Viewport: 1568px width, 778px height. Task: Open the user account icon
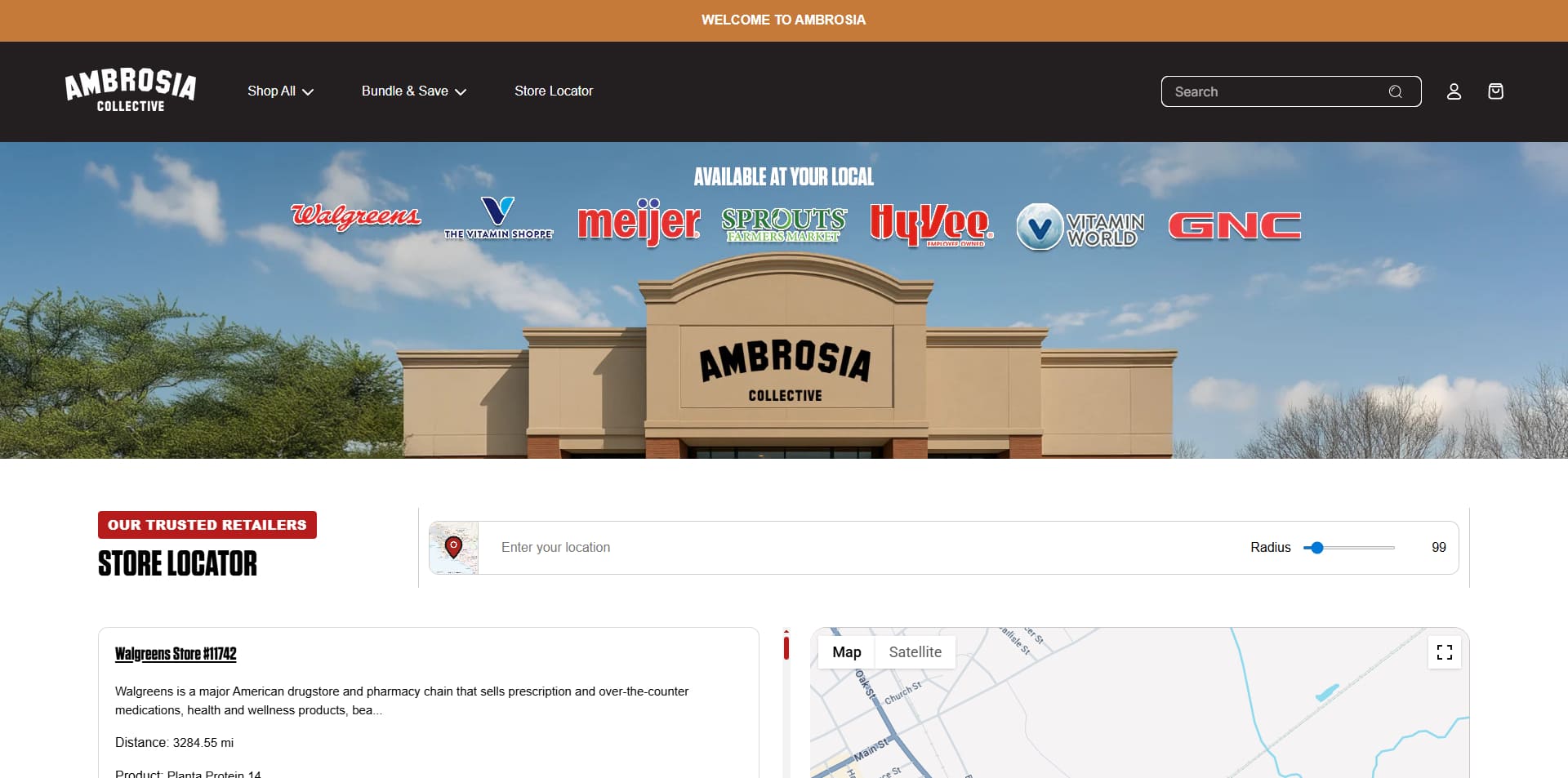tap(1454, 91)
